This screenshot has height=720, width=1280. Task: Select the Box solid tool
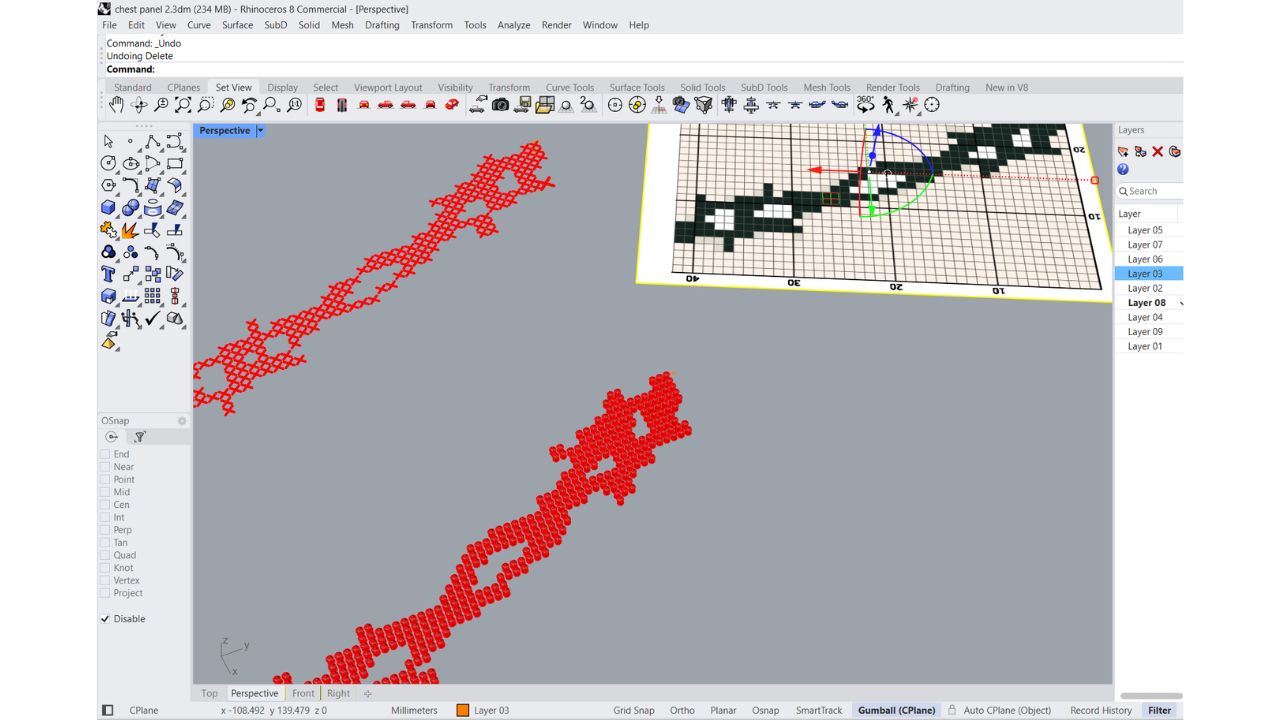tap(108, 208)
